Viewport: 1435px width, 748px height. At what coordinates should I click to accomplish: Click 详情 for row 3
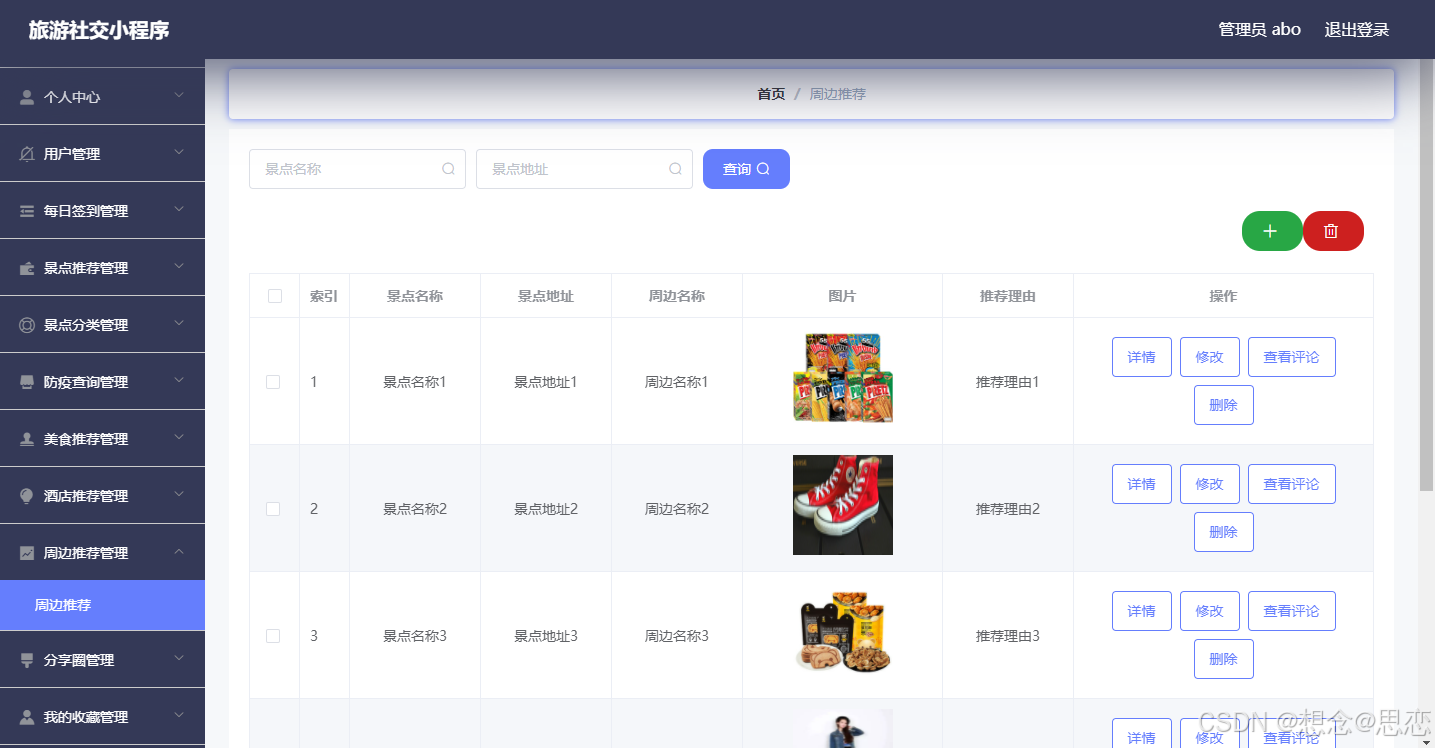tap(1142, 611)
